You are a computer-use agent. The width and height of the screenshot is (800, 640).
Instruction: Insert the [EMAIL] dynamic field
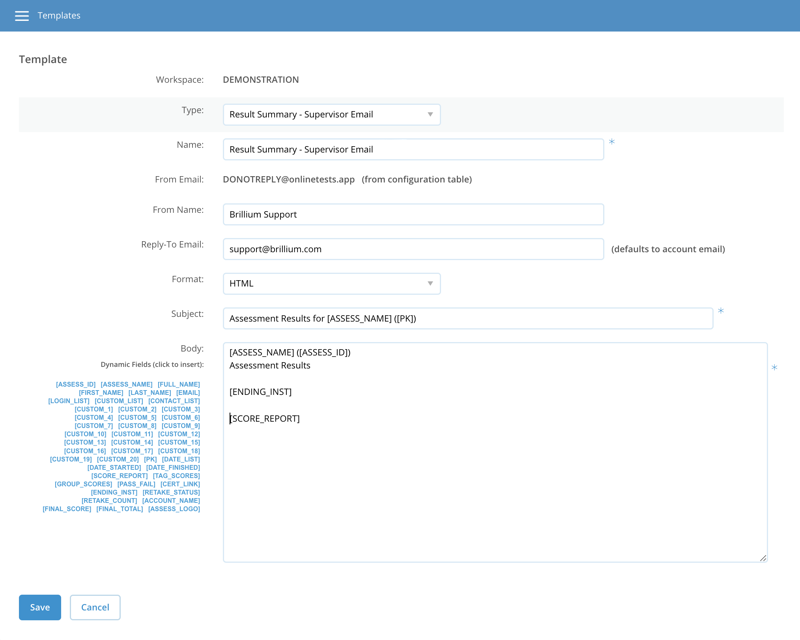188,392
